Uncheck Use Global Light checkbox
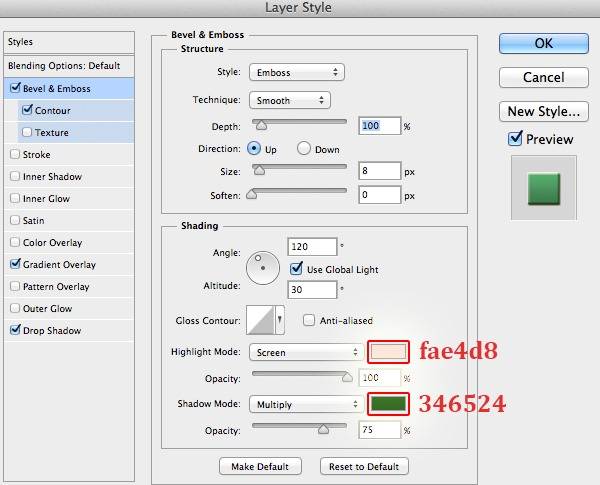 coord(296,269)
